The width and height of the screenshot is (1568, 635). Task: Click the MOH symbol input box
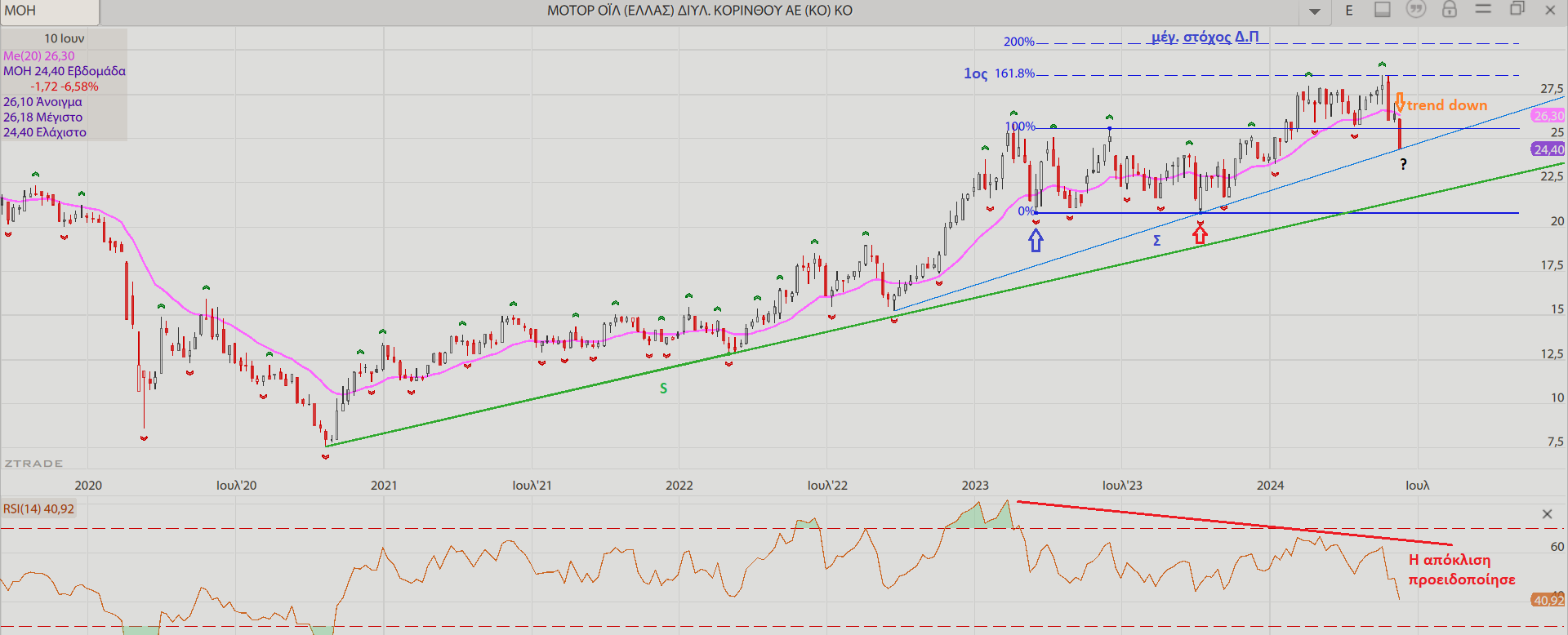click(x=50, y=11)
